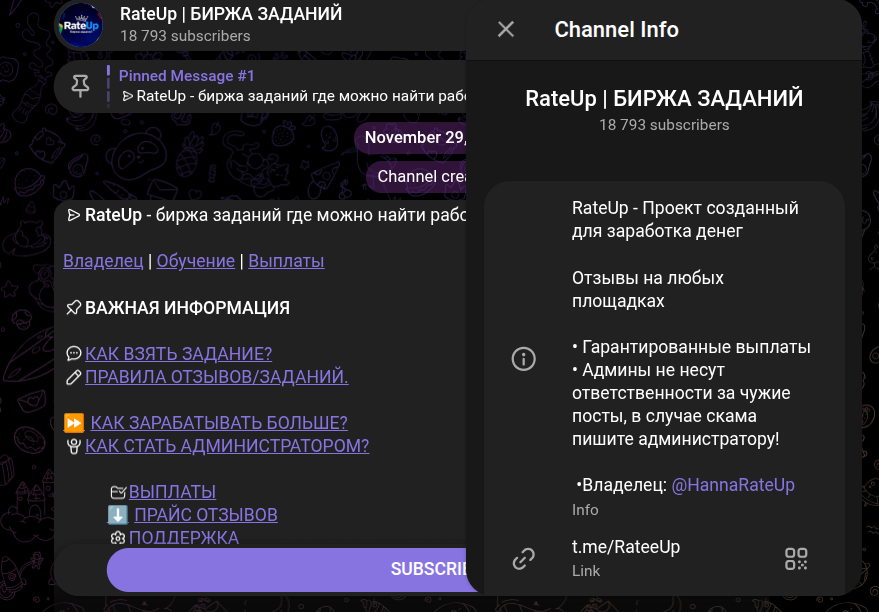Open the QR code icon for channel link
The image size is (879, 612).
pyautogui.click(x=796, y=559)
